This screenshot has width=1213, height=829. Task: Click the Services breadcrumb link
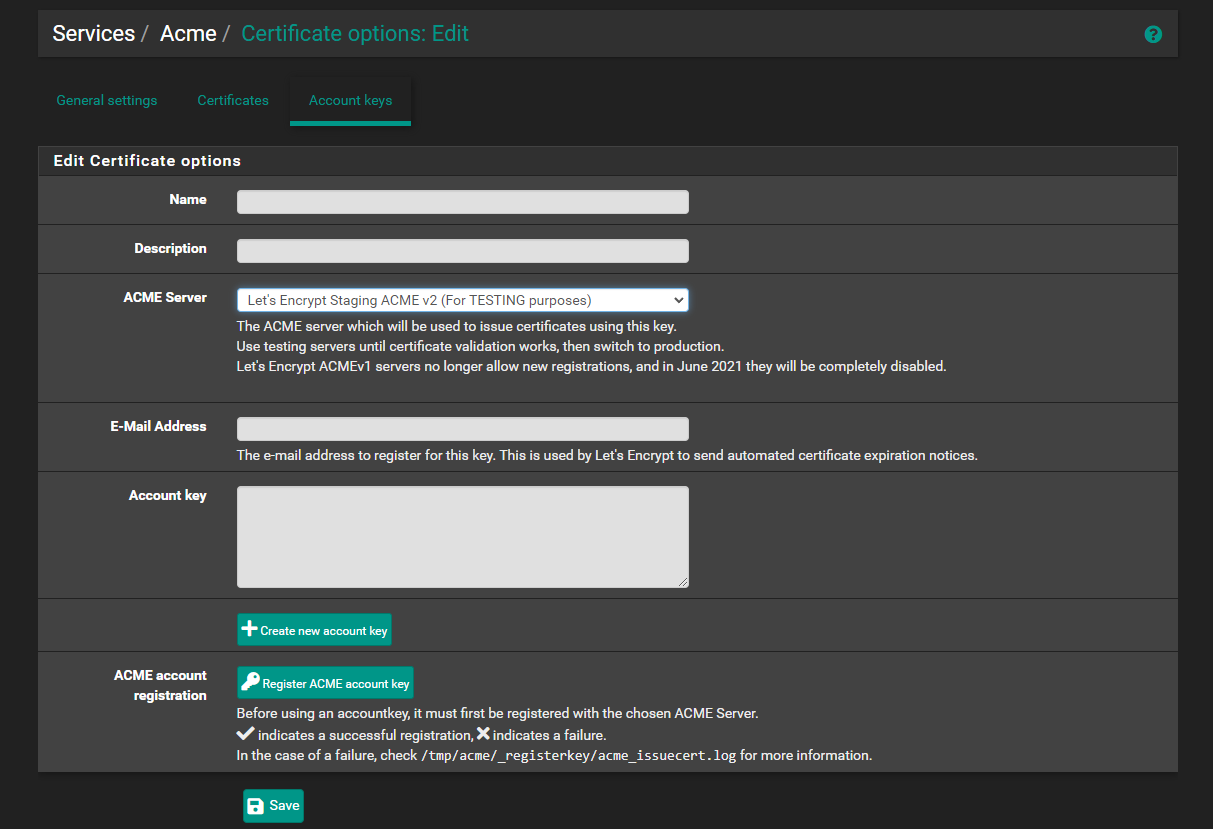93,33
